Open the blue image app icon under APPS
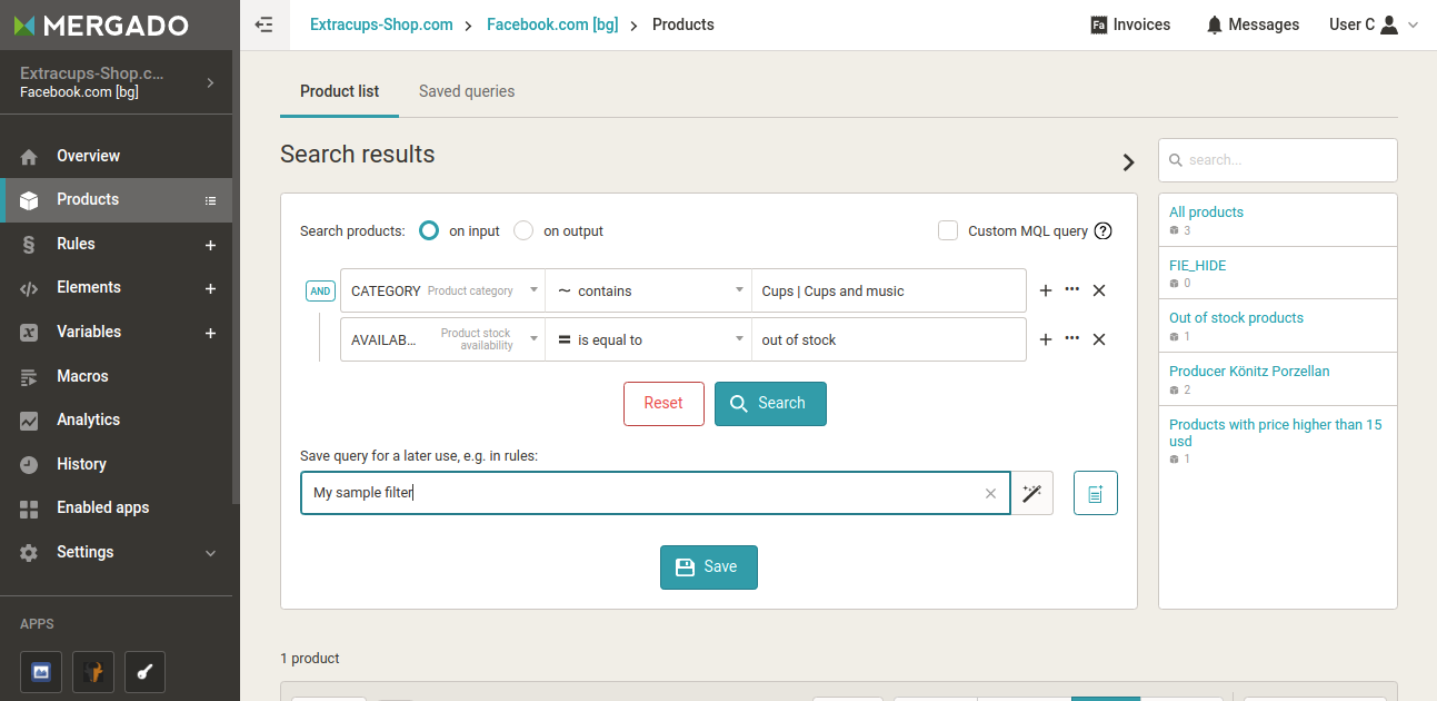The height and width of the screenshot is (701, 1437). coord(40,671)
